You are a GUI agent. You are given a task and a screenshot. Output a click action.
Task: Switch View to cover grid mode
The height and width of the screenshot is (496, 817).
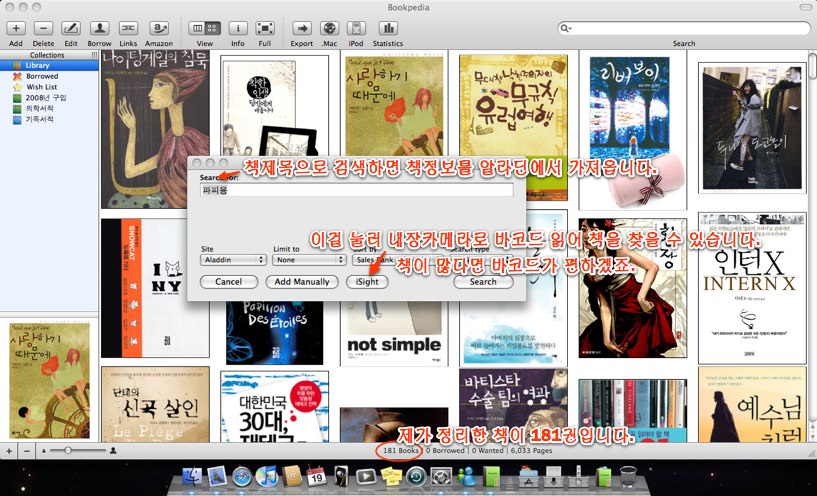pos(213,28)
